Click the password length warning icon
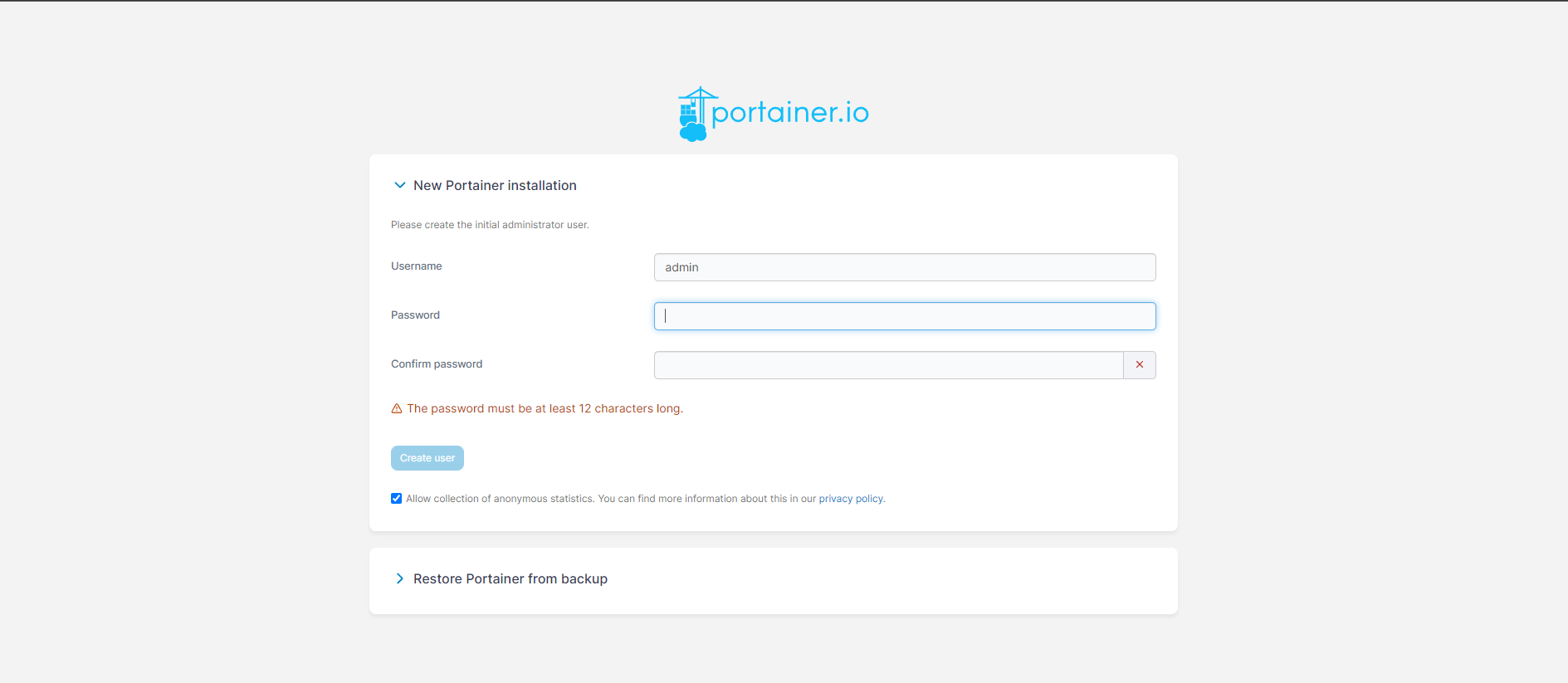 coord(397,408)
